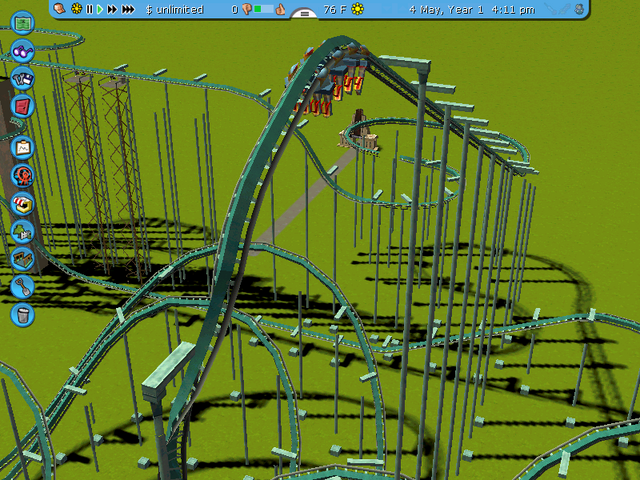640x480 pixels.
Task: Click the time-of-day sun icon beside pause
Action: coord(76,9)
